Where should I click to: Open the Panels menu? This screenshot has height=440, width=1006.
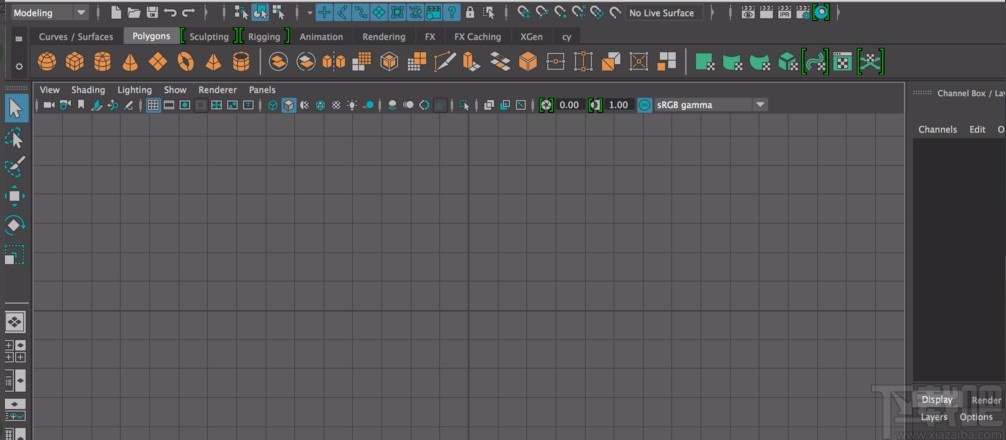(x=262, y=90)
